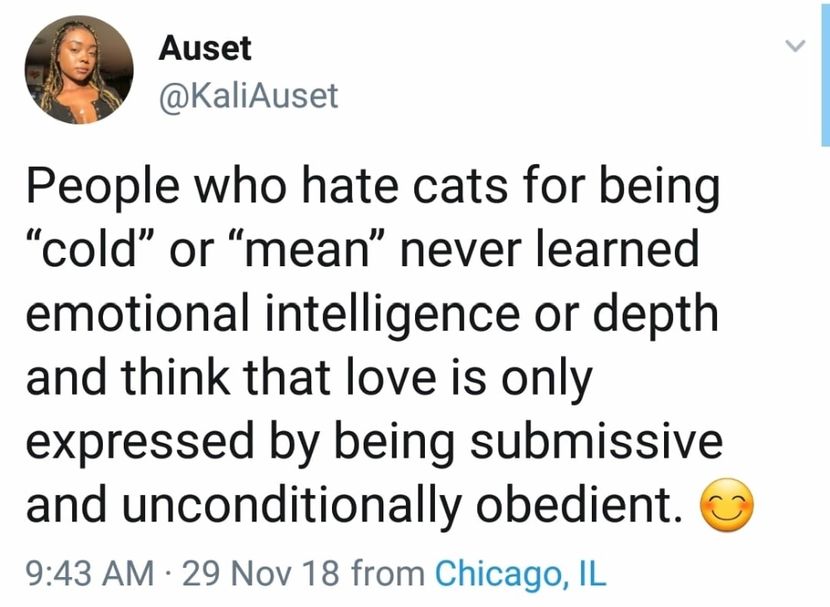
Task: Click the line "and think that love is only"
Action: pyautogui.click(x=309, y=379)
